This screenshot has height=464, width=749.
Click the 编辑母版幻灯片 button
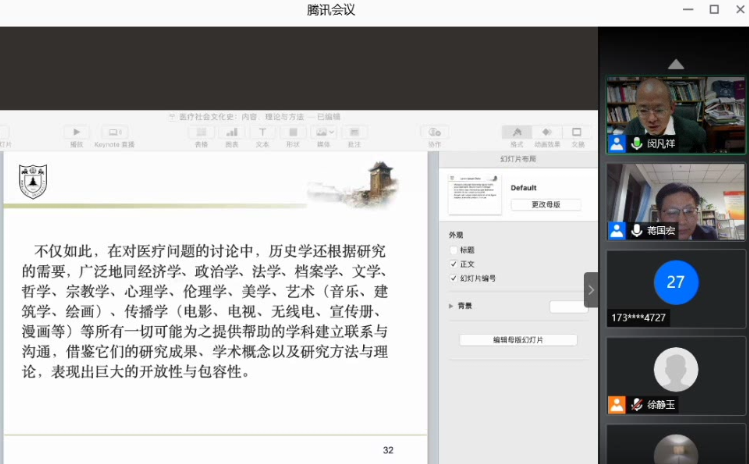(518, 340)
